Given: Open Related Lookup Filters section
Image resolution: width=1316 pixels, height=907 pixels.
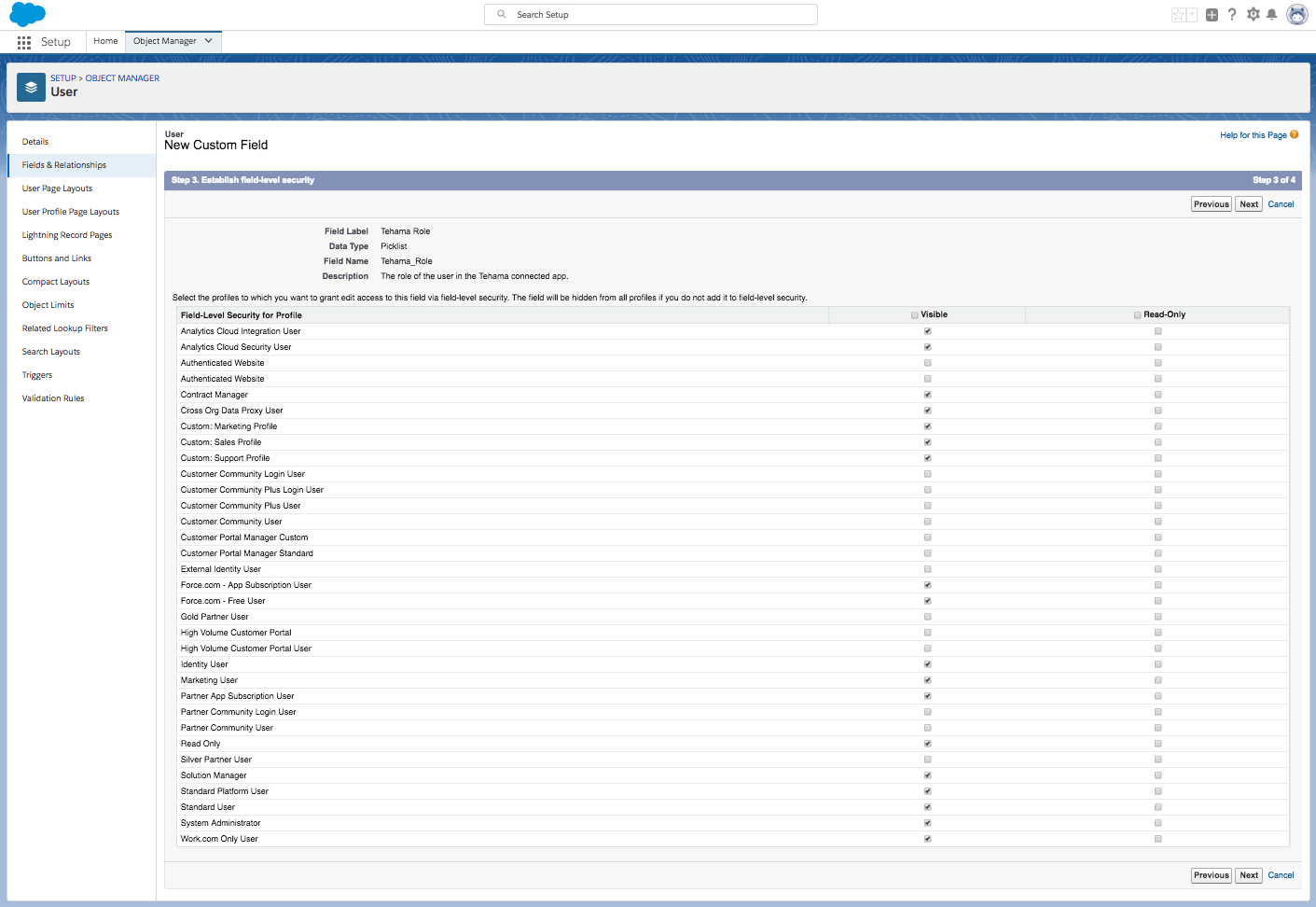Looking at the screenshot, I should (x=65, y=328).
